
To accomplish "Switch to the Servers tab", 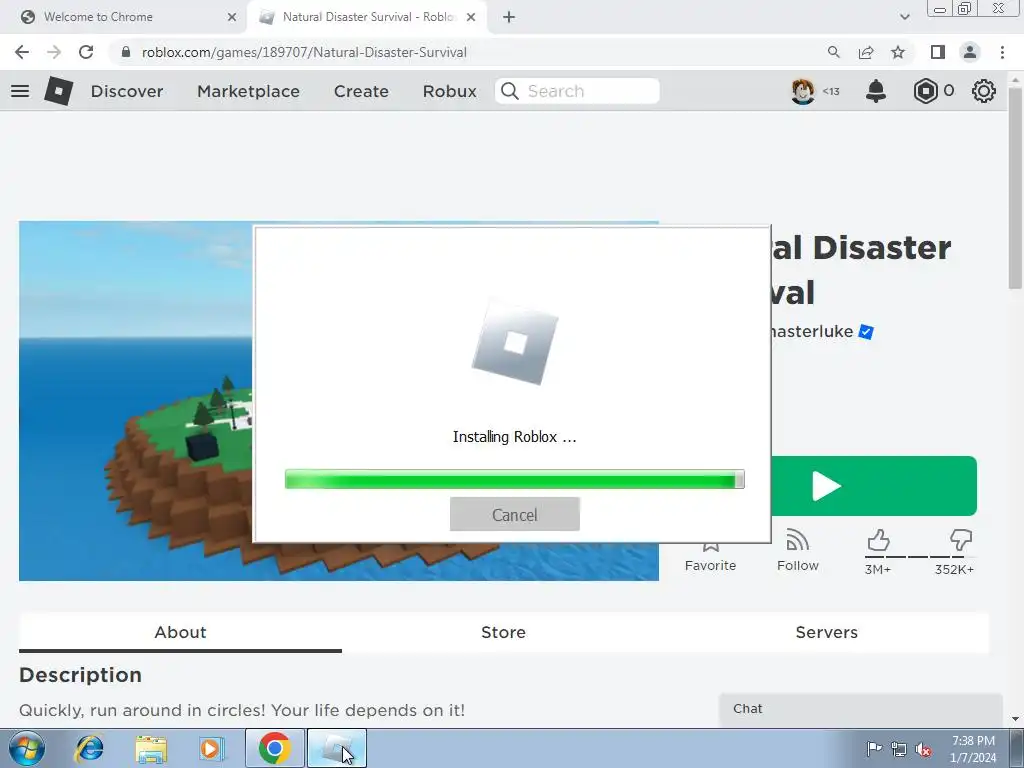I will (x=827, y=632).
